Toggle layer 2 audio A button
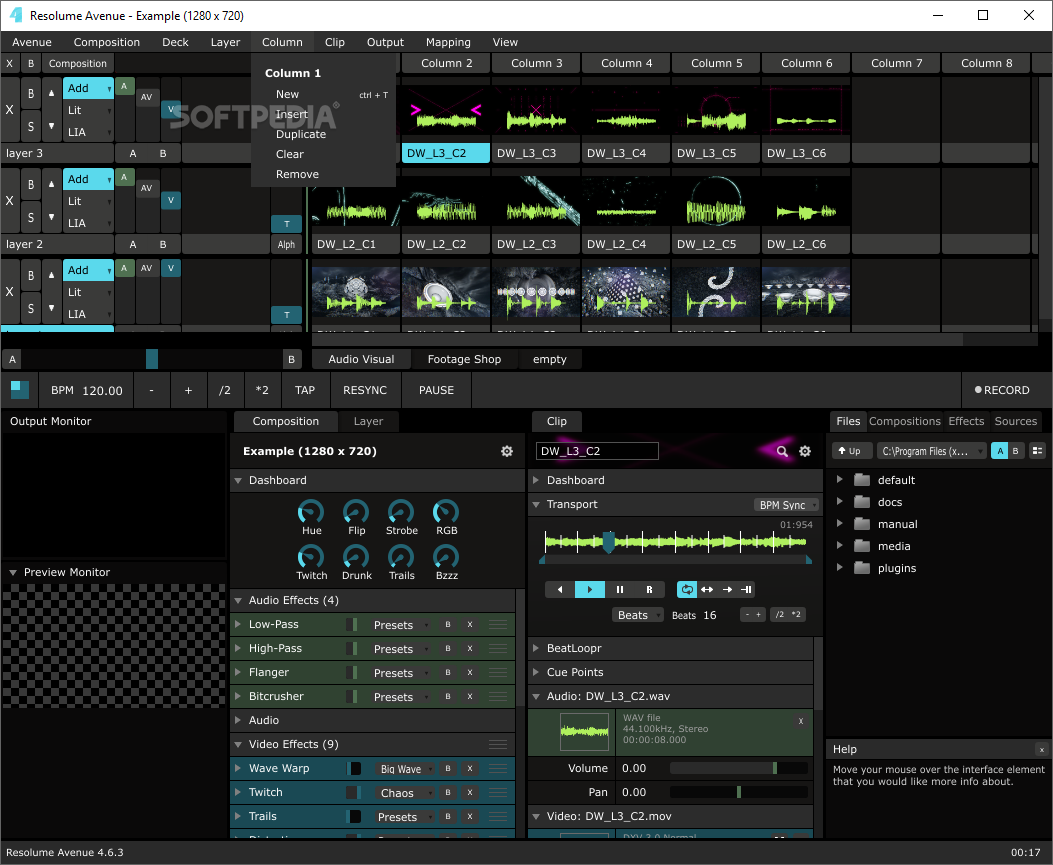1053x865 pixels. click(124, 177)
